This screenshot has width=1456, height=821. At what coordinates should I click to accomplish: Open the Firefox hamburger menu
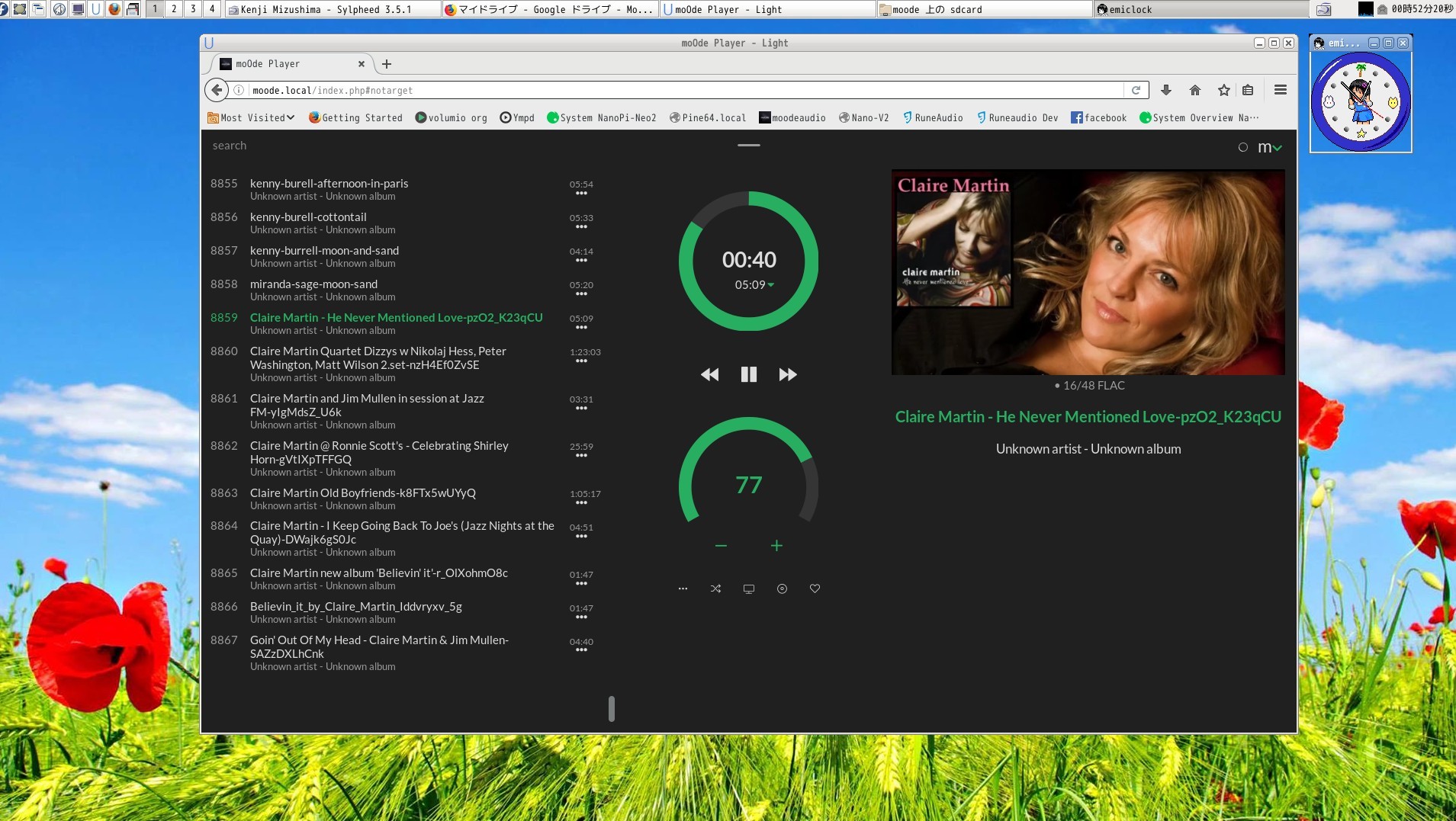(1280, 90)
